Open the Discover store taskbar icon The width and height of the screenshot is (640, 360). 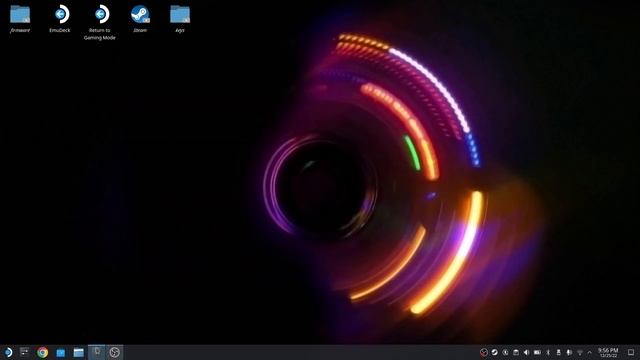[60, 352]
